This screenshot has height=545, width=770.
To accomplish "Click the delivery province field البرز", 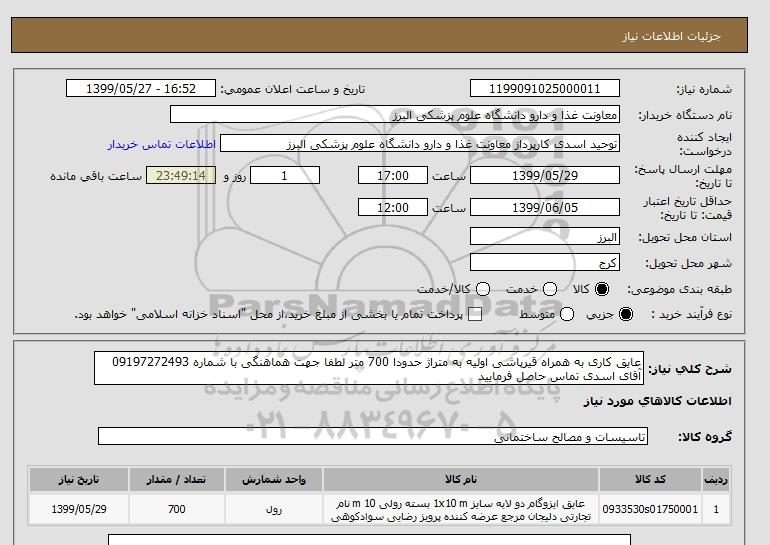I will pos(545,236).
